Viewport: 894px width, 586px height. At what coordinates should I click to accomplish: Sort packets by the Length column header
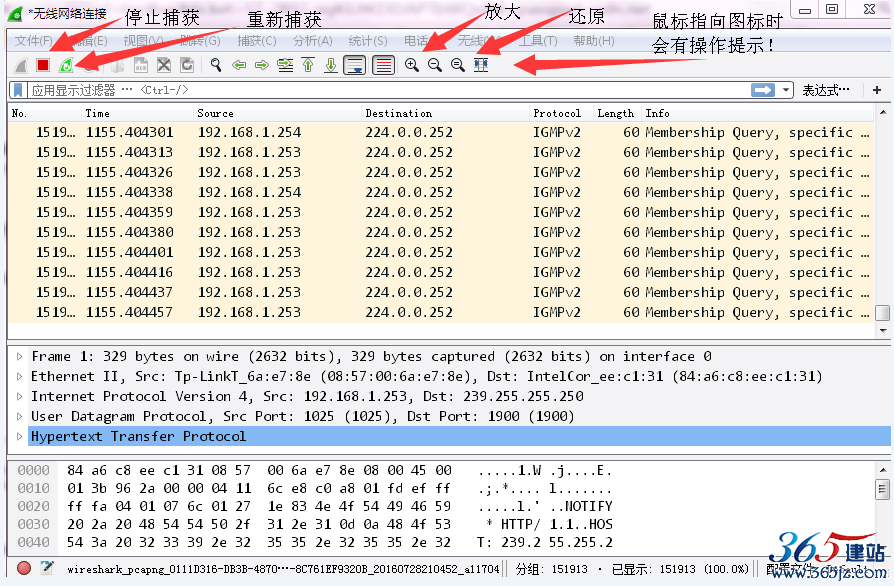617,113
